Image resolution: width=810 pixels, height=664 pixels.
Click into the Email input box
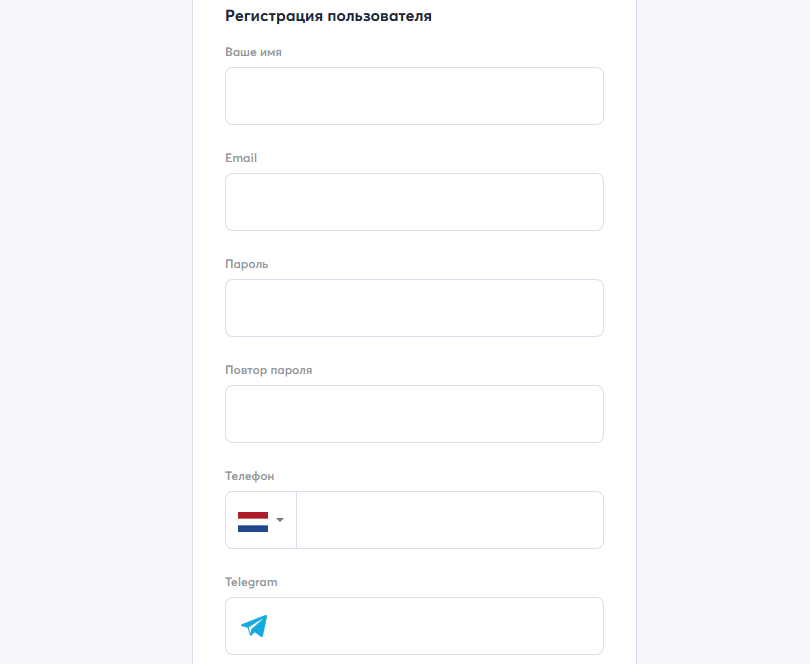pyautogui.click(x=414, y=202)
